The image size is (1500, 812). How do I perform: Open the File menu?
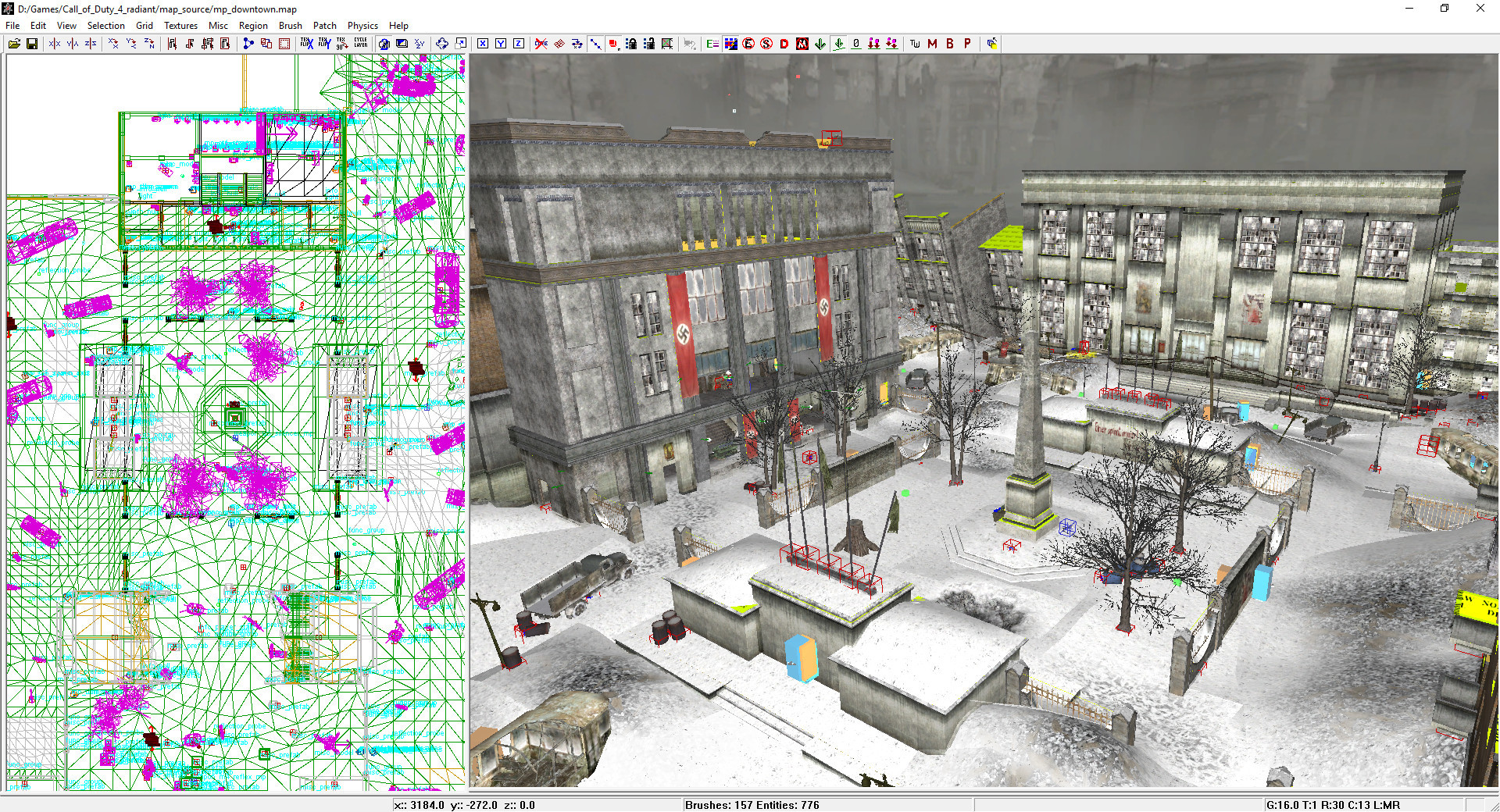(x=13, y=26)
